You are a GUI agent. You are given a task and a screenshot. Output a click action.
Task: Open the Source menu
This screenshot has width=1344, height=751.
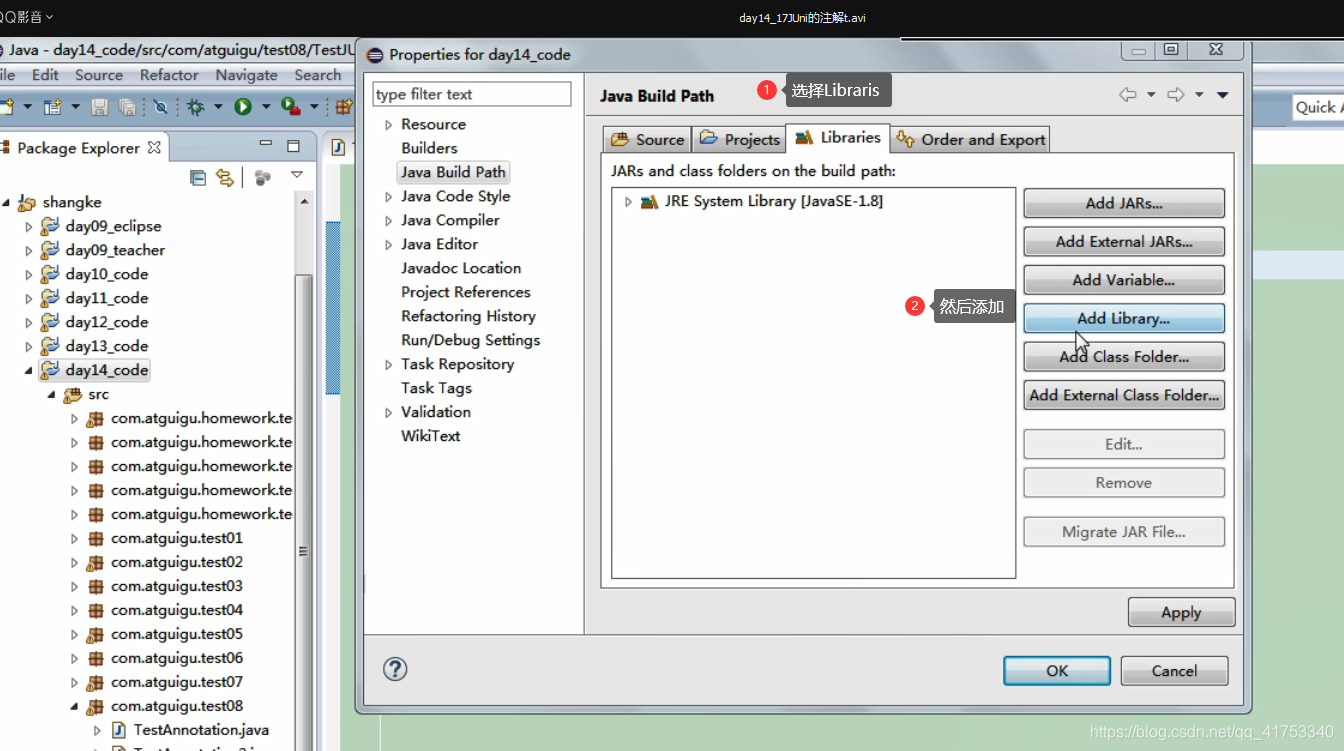click(x=99, y=75)
